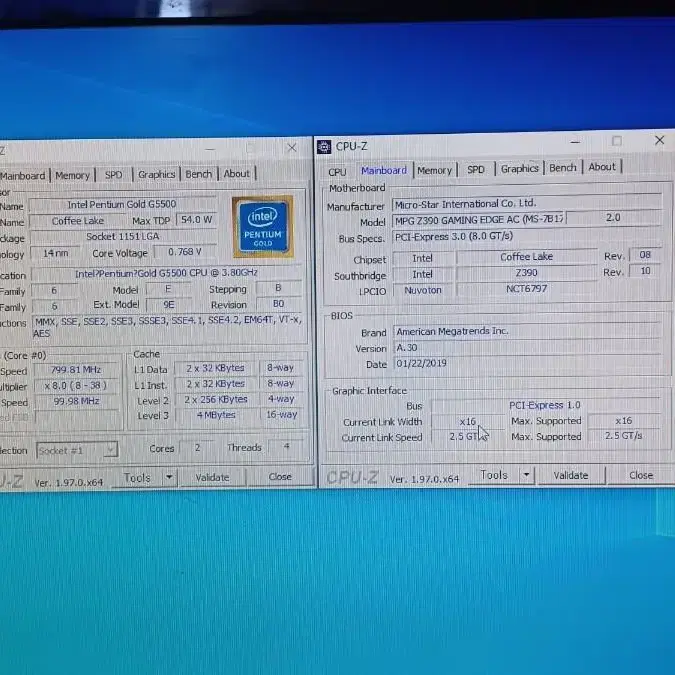The image size is (675, 675).
Task: Open the SPD tab in right CPU-Z window
Action: (x=476, y=169)
